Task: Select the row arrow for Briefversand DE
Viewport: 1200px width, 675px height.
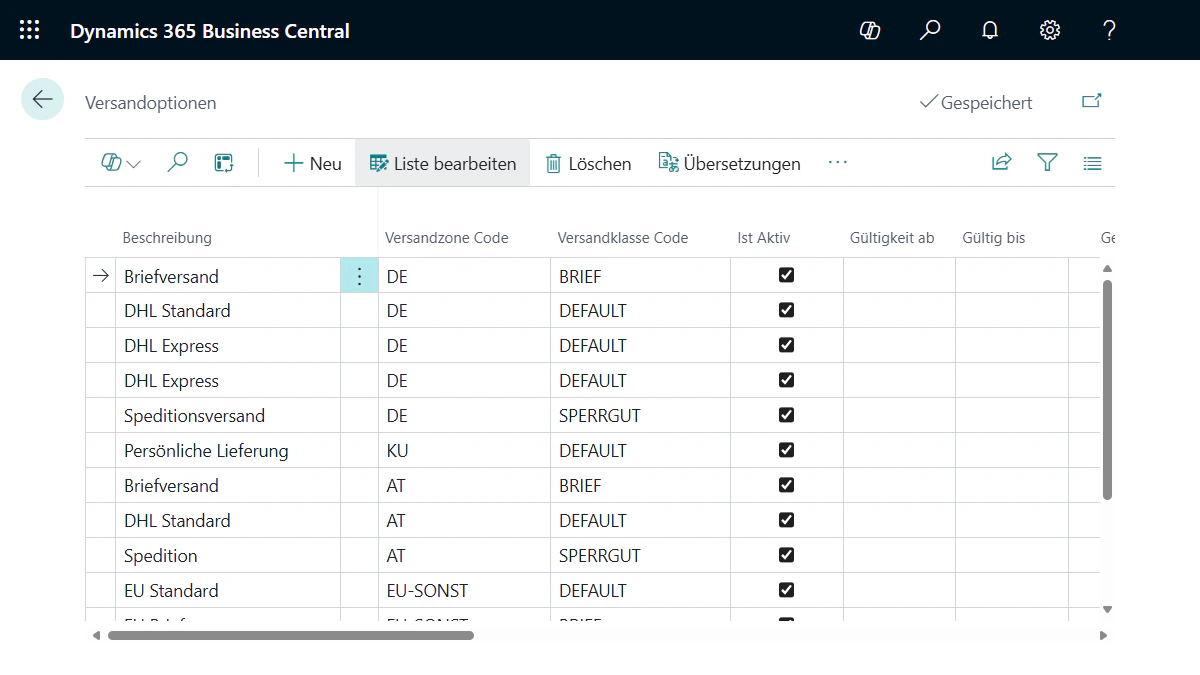Action: [x=100, y=276]
